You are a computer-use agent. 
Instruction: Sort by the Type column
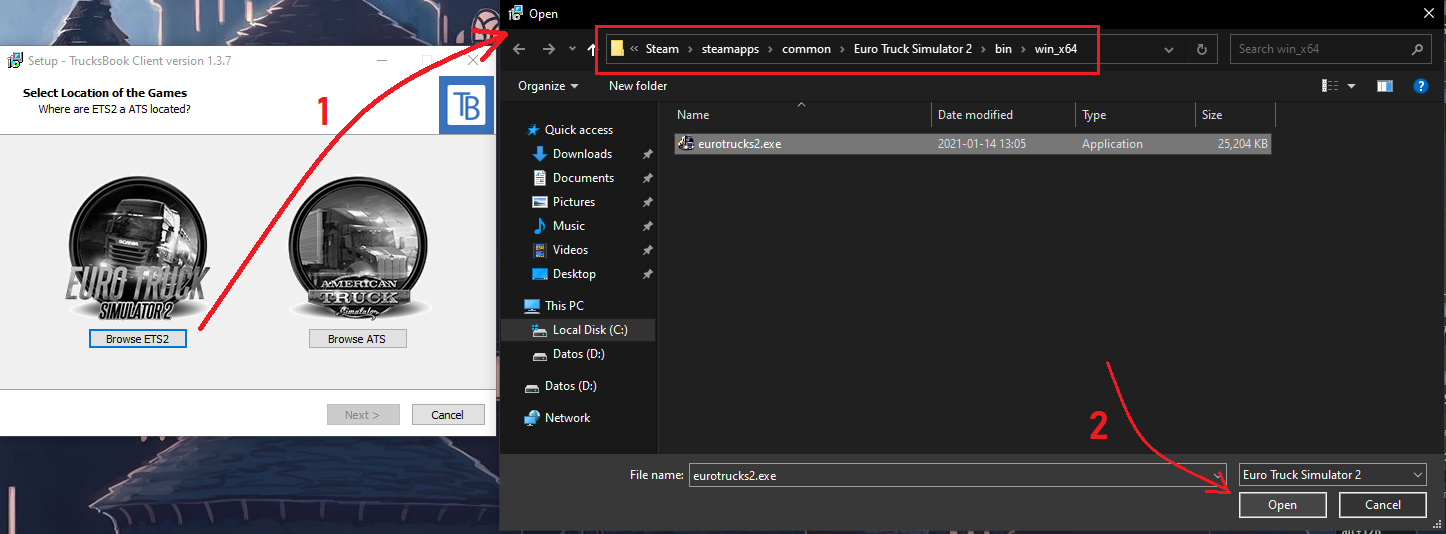click(x=1135, y=115)
